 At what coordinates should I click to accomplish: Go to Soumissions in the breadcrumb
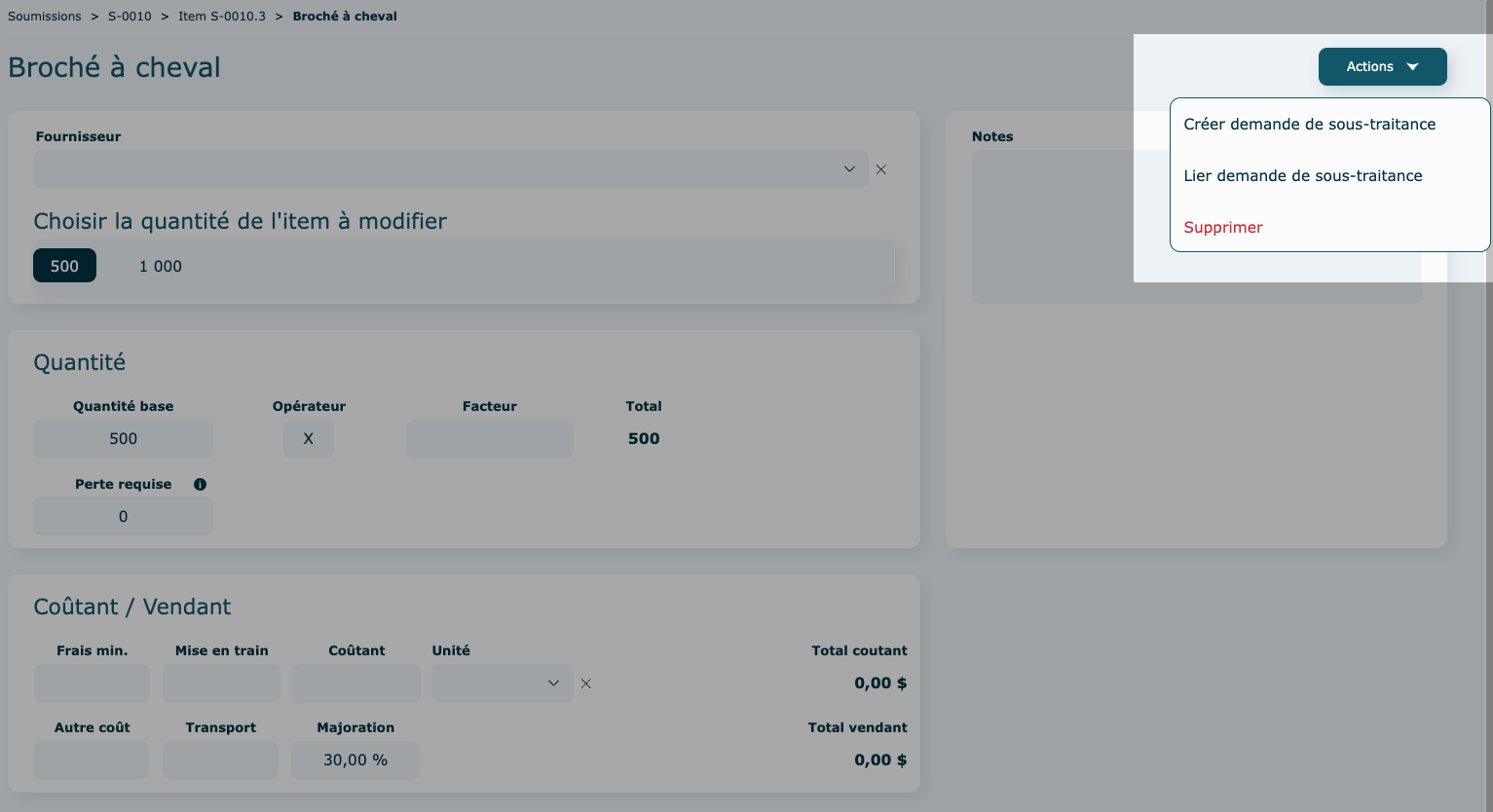(x=45, y=17)
